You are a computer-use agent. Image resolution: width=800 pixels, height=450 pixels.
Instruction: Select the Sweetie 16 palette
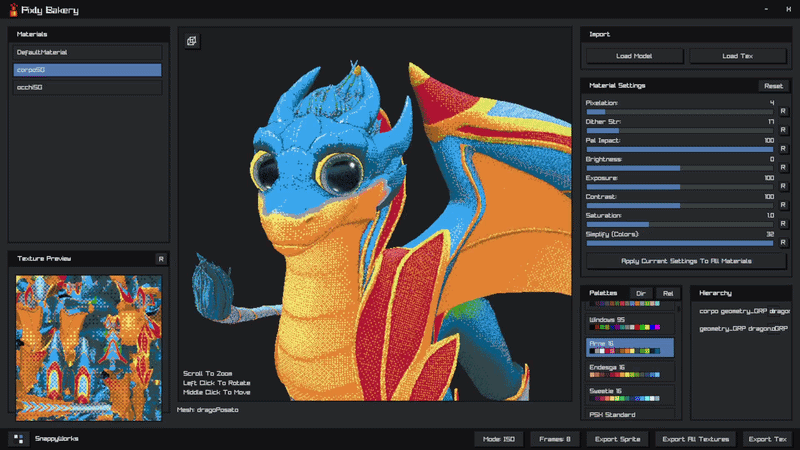tap(630, 395)
